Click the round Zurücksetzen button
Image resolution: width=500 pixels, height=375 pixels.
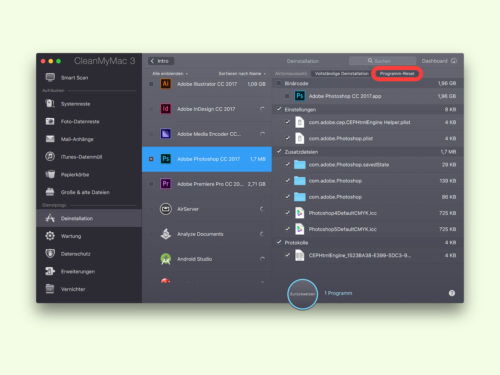tap(302, 294)
